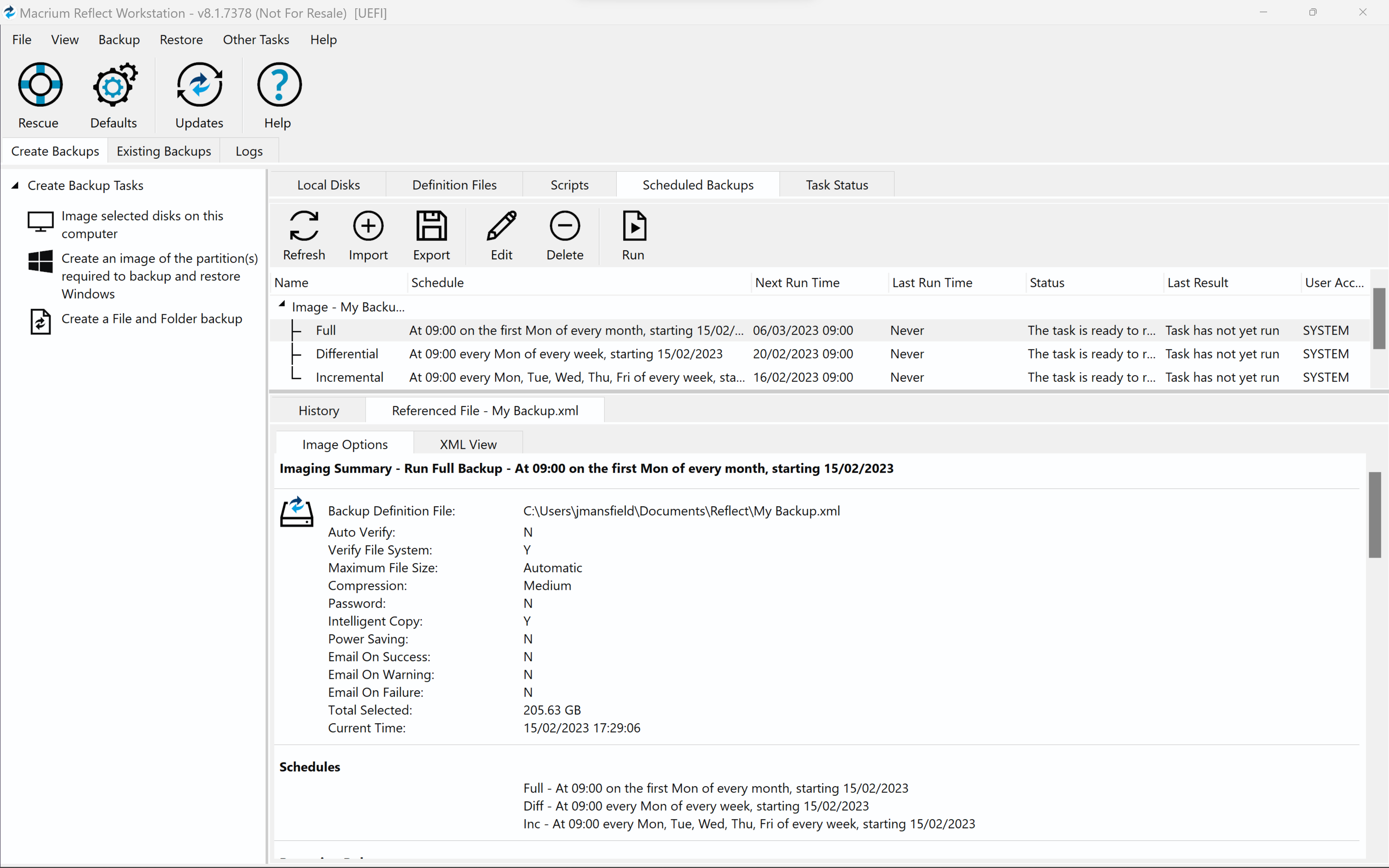
Task: Collapse the Create Backup Tasks tree
Action: [16, 186]
